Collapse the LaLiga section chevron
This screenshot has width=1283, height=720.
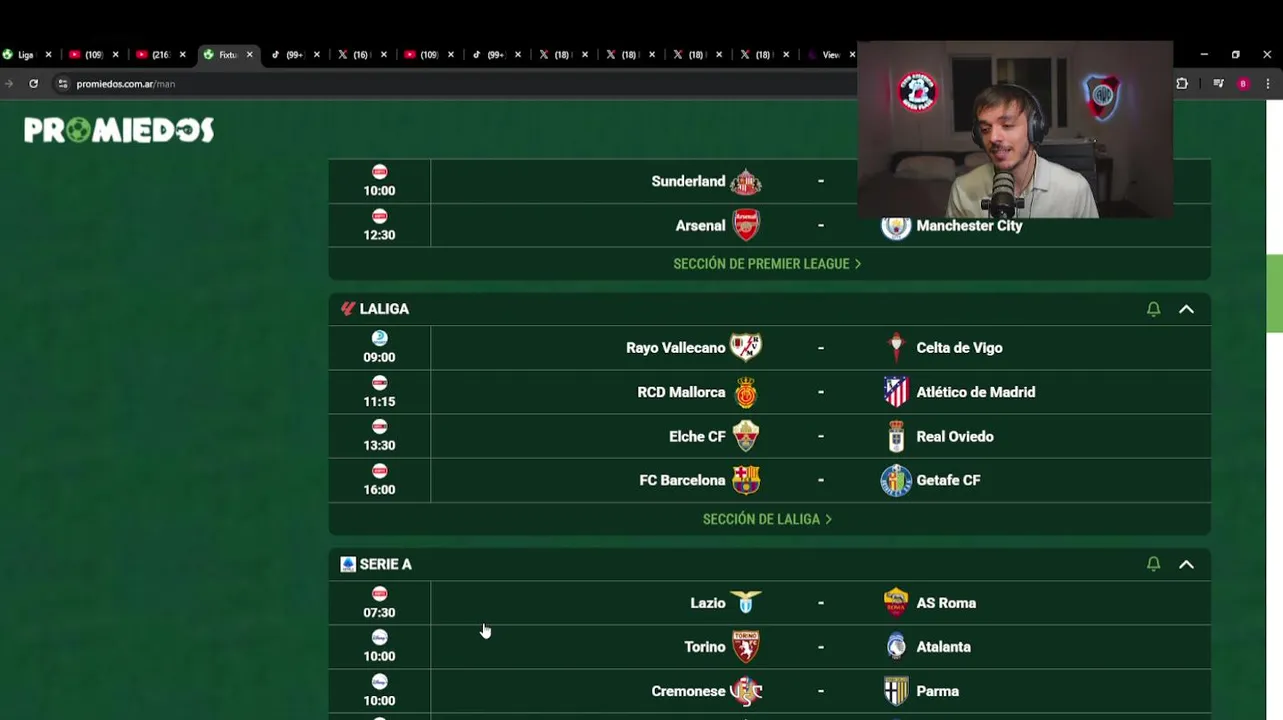click(1186, 309)
